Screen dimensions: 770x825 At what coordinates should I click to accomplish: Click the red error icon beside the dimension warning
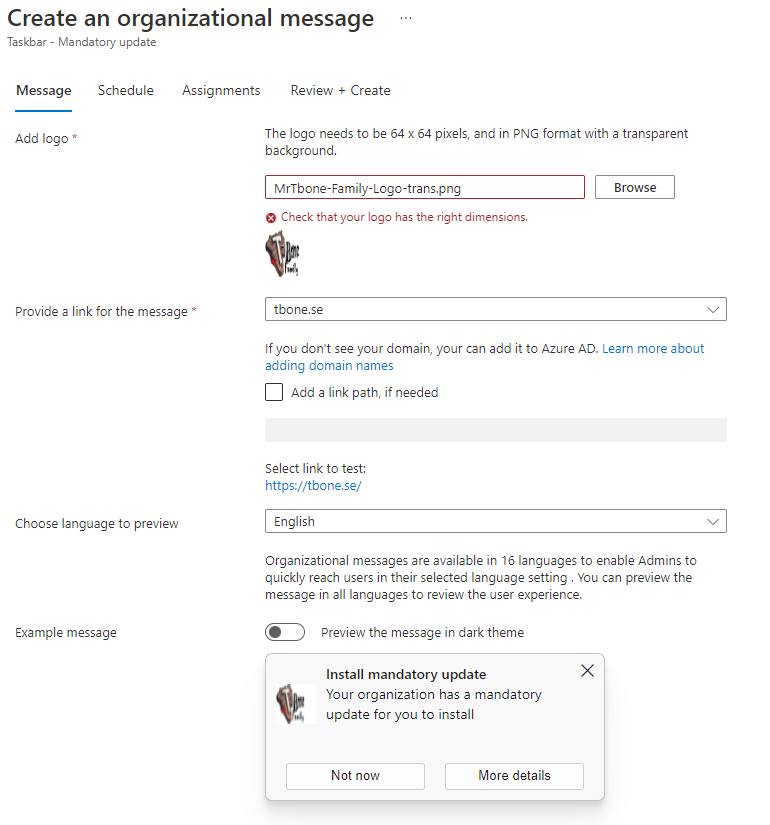pyautogui.click(x=270, y=217)
